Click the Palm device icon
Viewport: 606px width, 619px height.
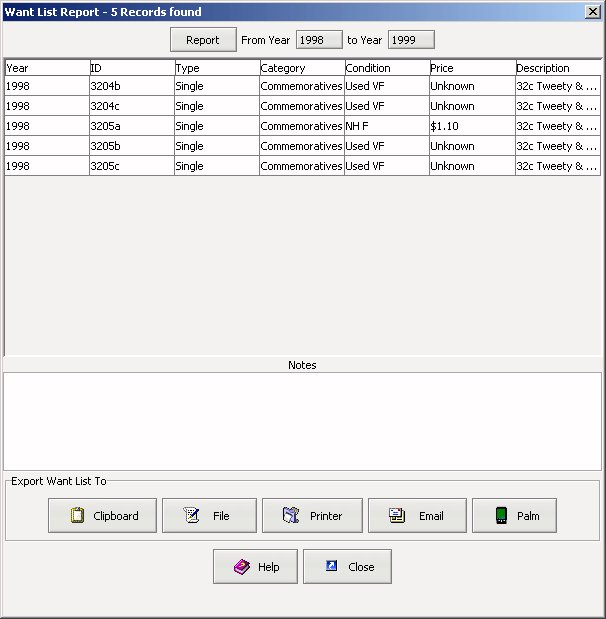click(501, 516)
